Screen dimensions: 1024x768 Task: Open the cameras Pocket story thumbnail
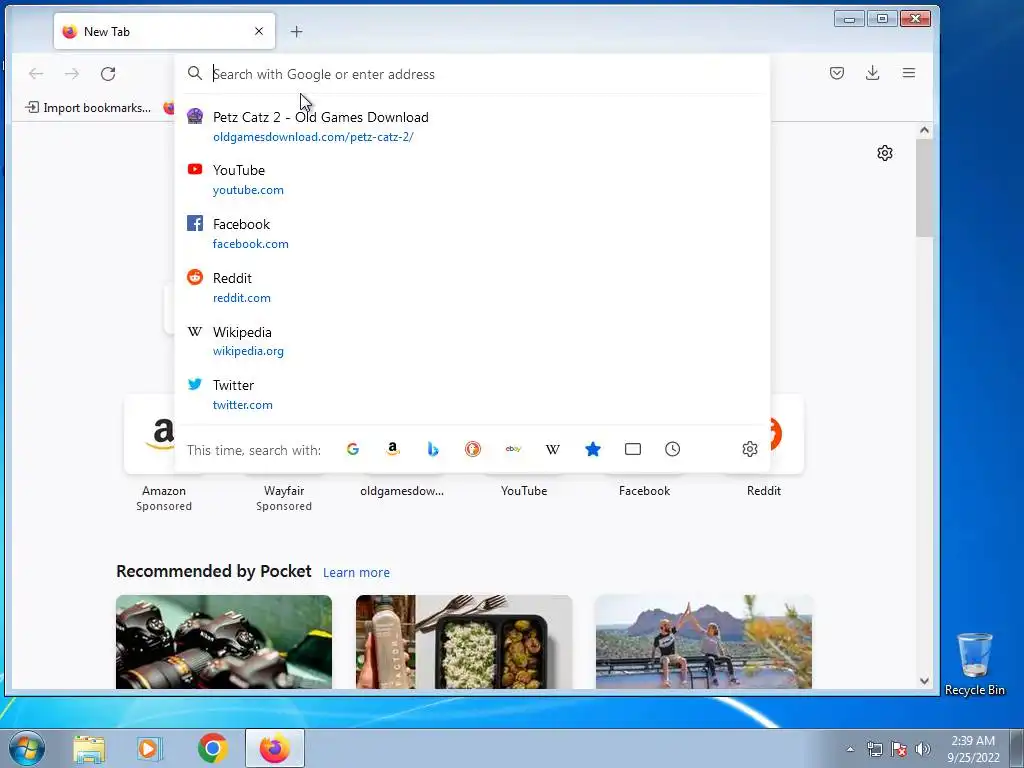(224, 642)
